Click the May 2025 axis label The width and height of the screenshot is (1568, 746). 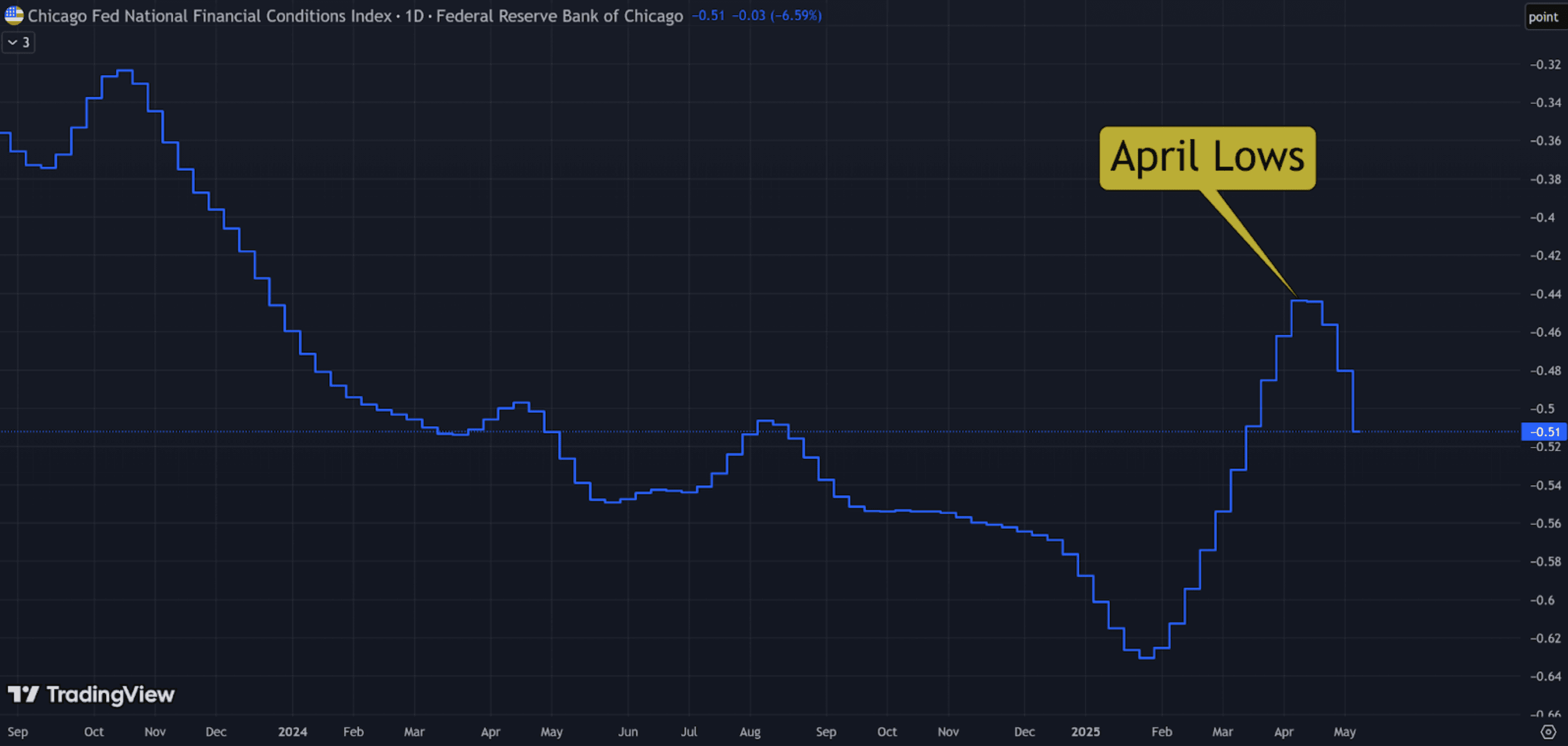pyautogui.click(x=1344, y=732)
